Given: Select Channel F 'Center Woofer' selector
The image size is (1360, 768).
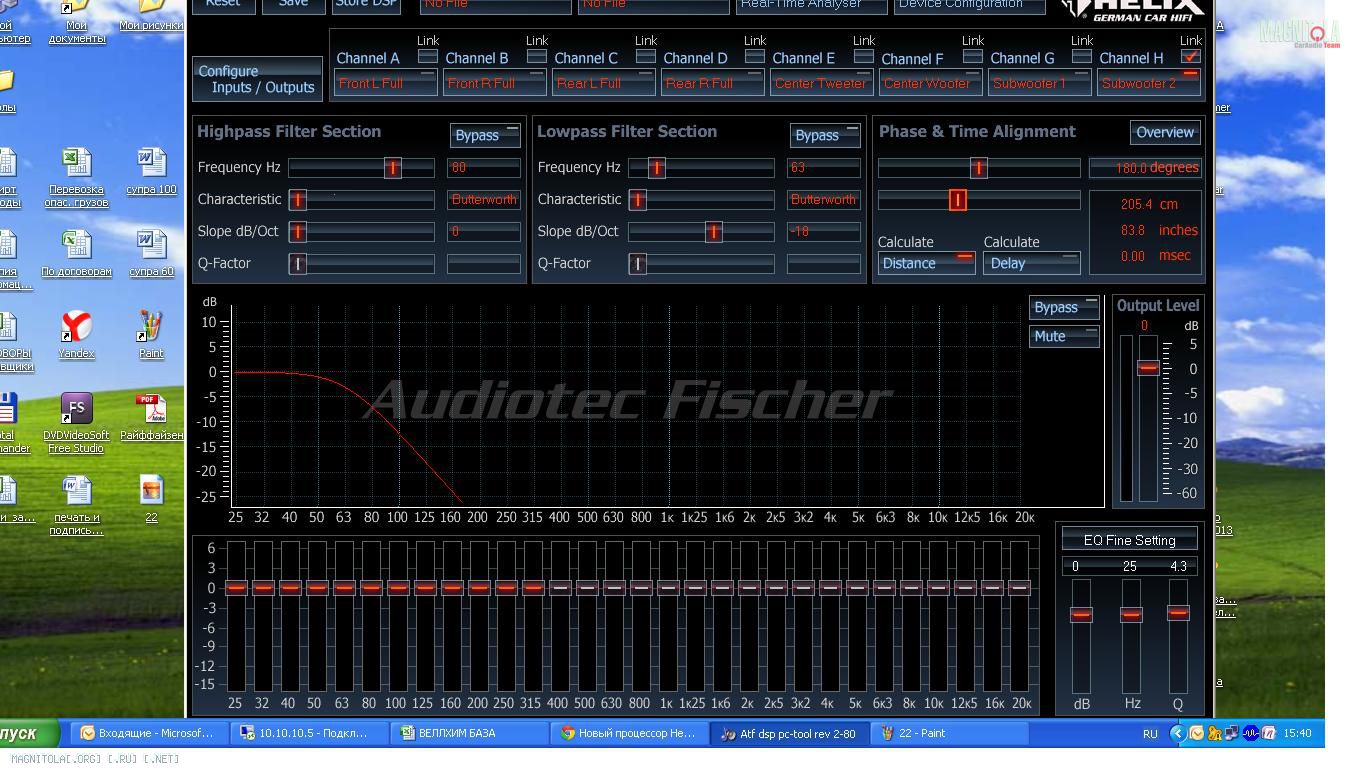Looking at the screenshot, I should tap(931, 83).
